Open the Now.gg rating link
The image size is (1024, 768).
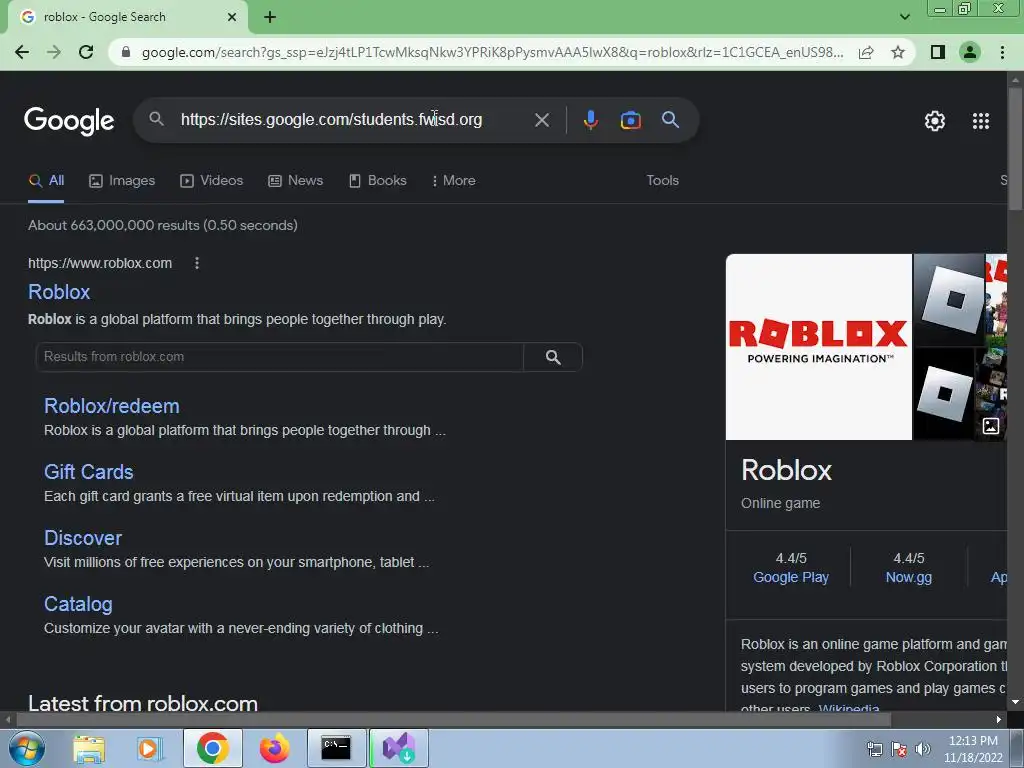(x=908, y=577)
